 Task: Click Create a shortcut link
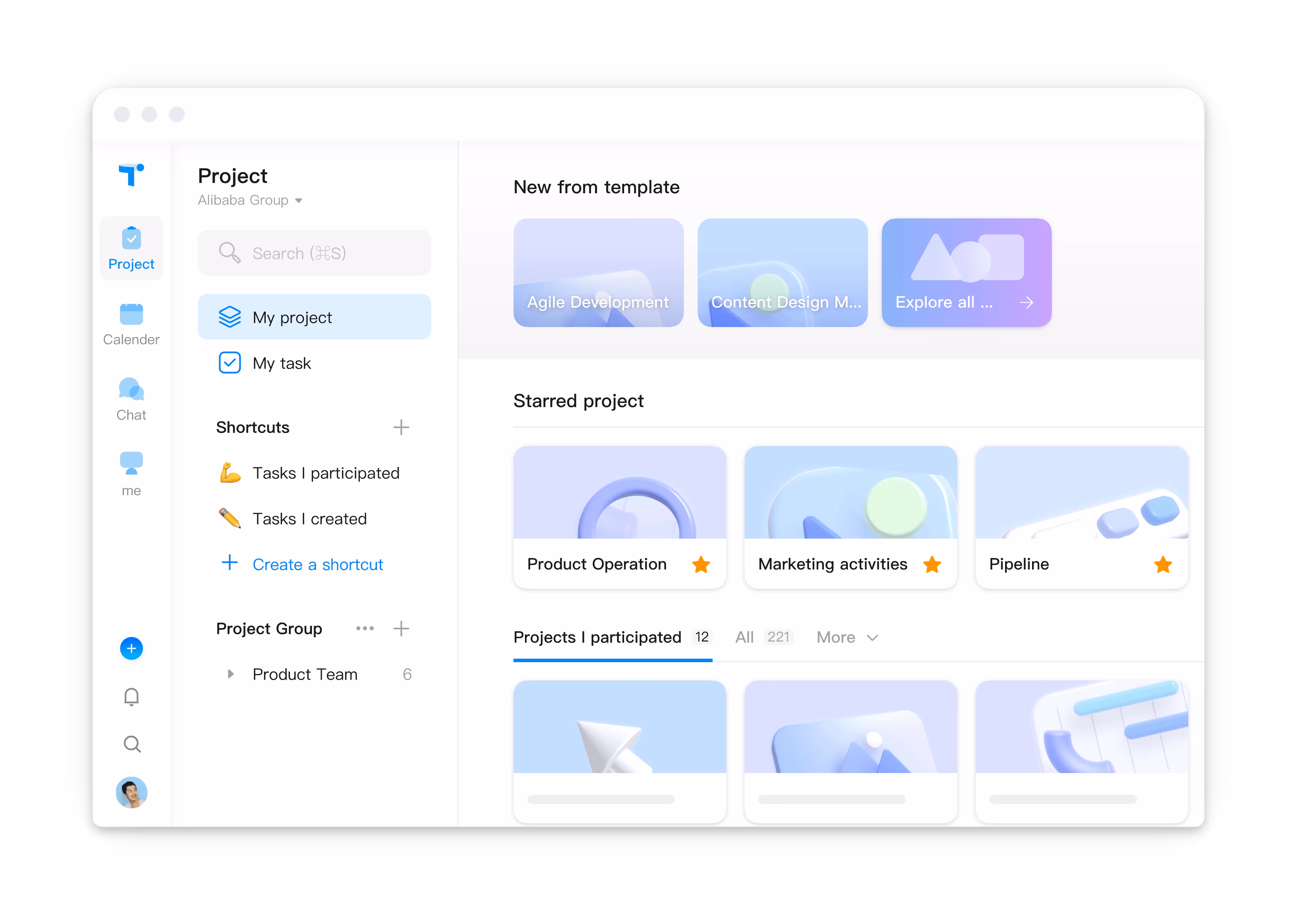317,565
